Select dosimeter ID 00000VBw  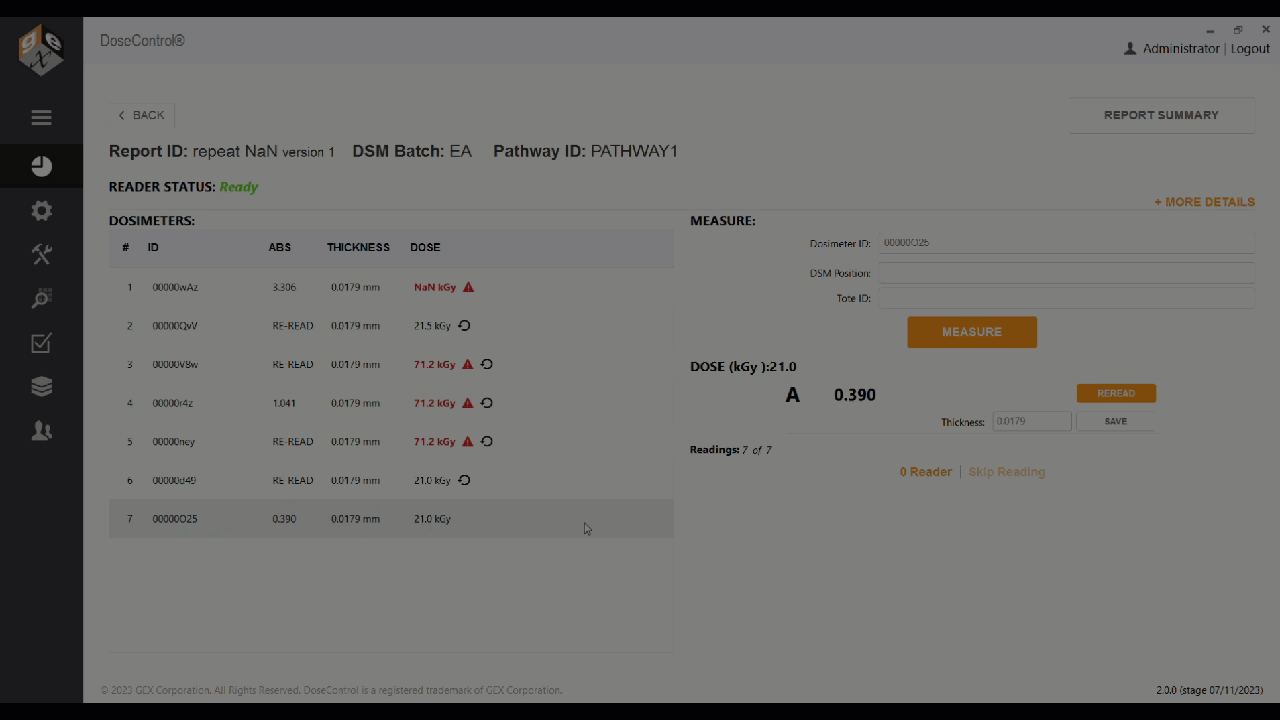[175, 364]
